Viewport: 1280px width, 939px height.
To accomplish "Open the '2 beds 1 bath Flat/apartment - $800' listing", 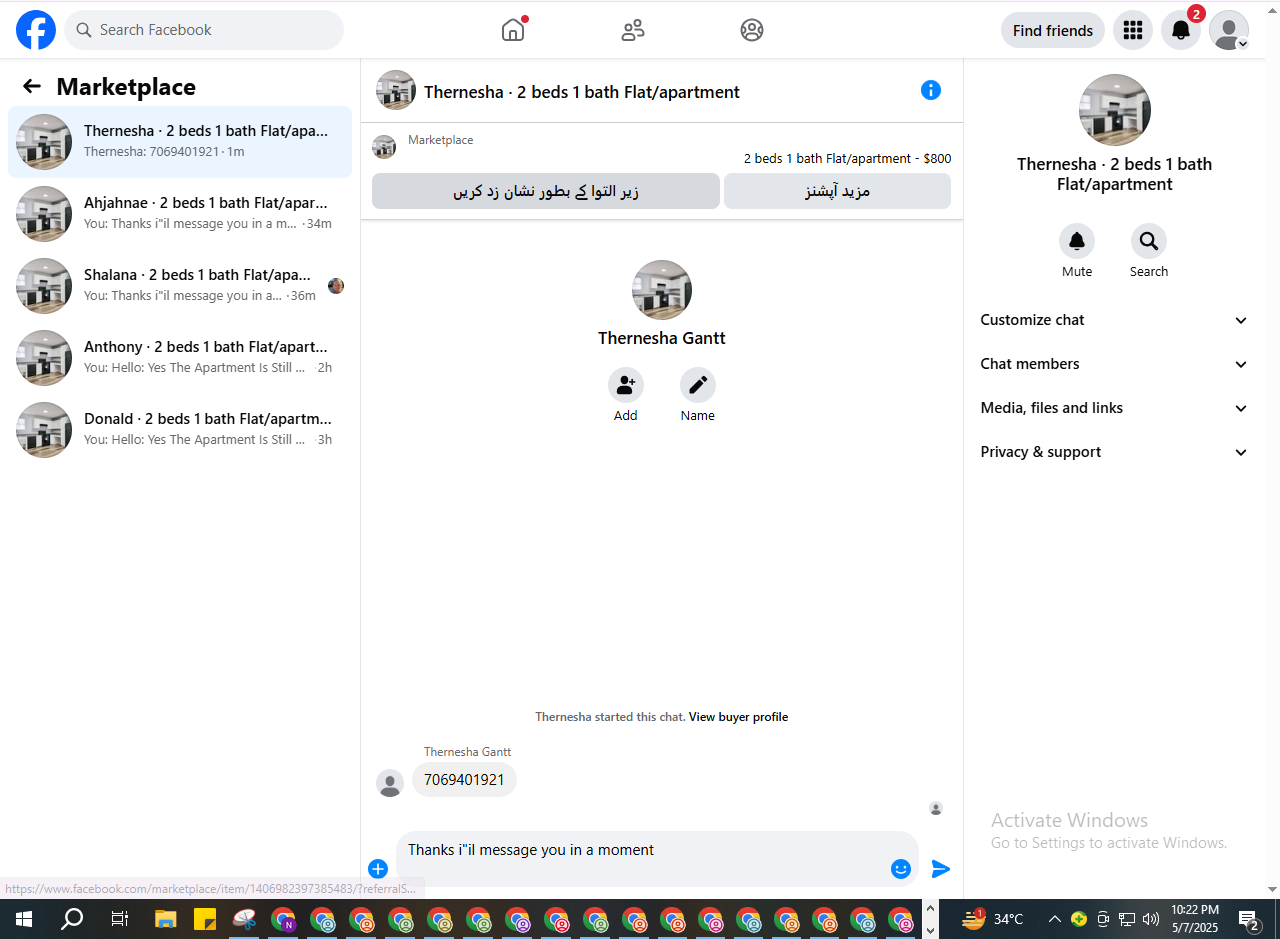I will click(x=847, y=158).
